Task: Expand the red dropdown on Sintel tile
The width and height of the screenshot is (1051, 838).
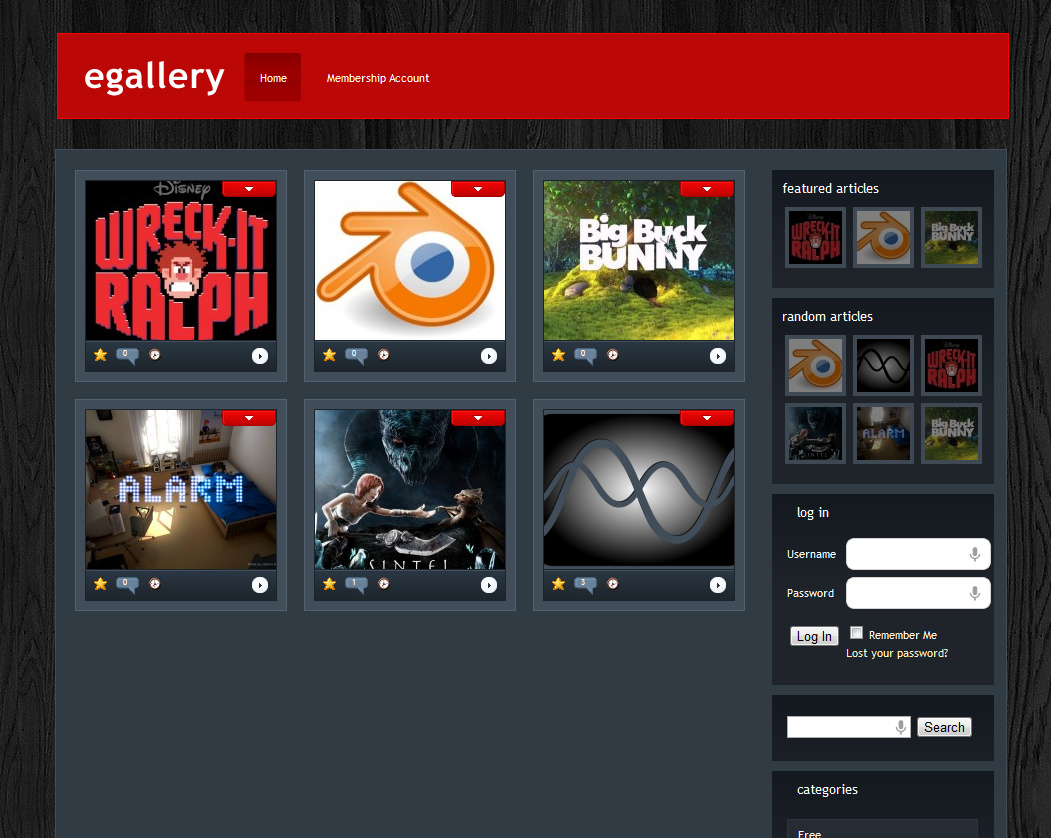Action: pyautogui.click(x=477, y=418)
